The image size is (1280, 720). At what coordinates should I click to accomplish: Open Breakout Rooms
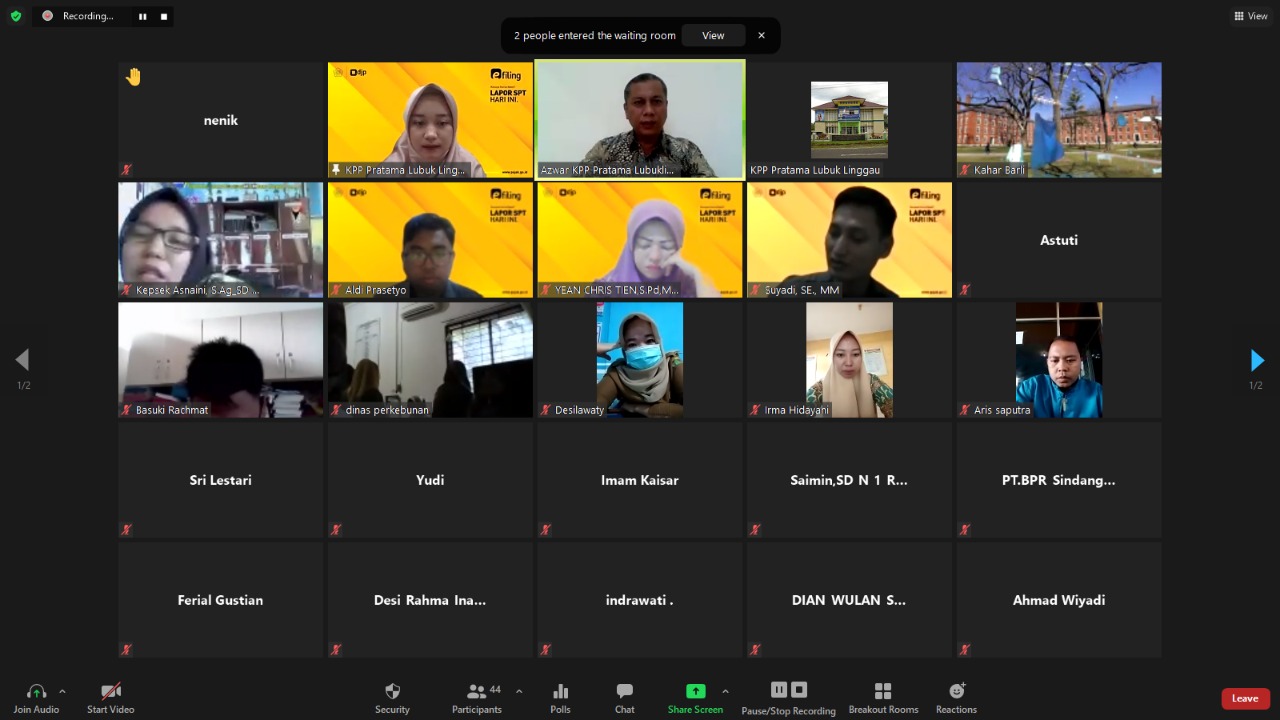click(x=883, y=697)
